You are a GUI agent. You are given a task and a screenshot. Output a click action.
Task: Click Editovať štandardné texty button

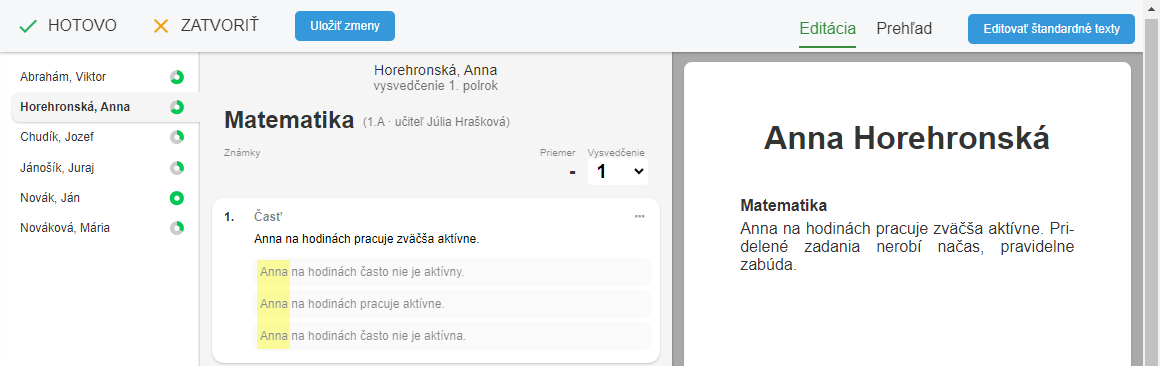click(x=1051, y=30)
